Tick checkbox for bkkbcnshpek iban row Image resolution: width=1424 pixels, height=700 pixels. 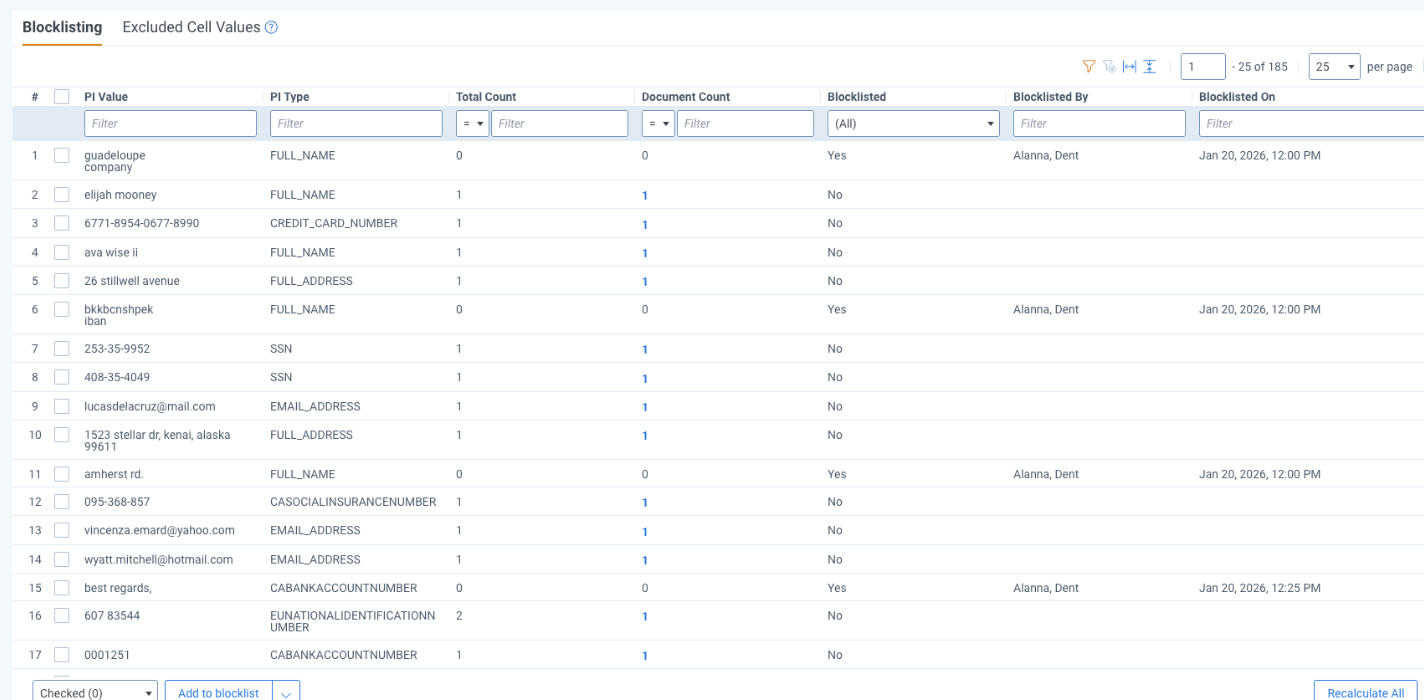[x=62, y=310]
